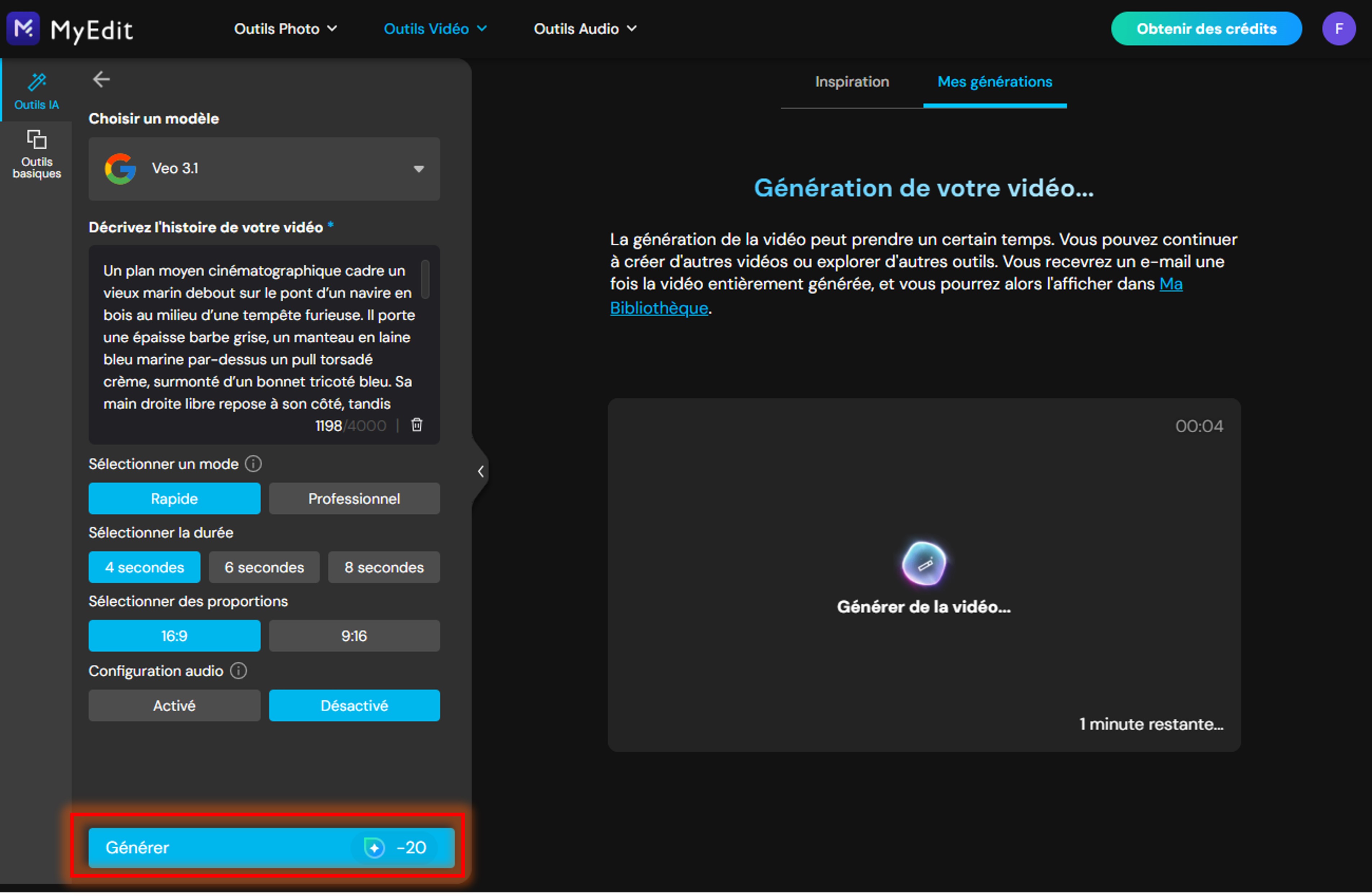Click the info icon next to Sélectionner un mode
This screenshot has height=896, width=1372.
[x=253, y=464]
